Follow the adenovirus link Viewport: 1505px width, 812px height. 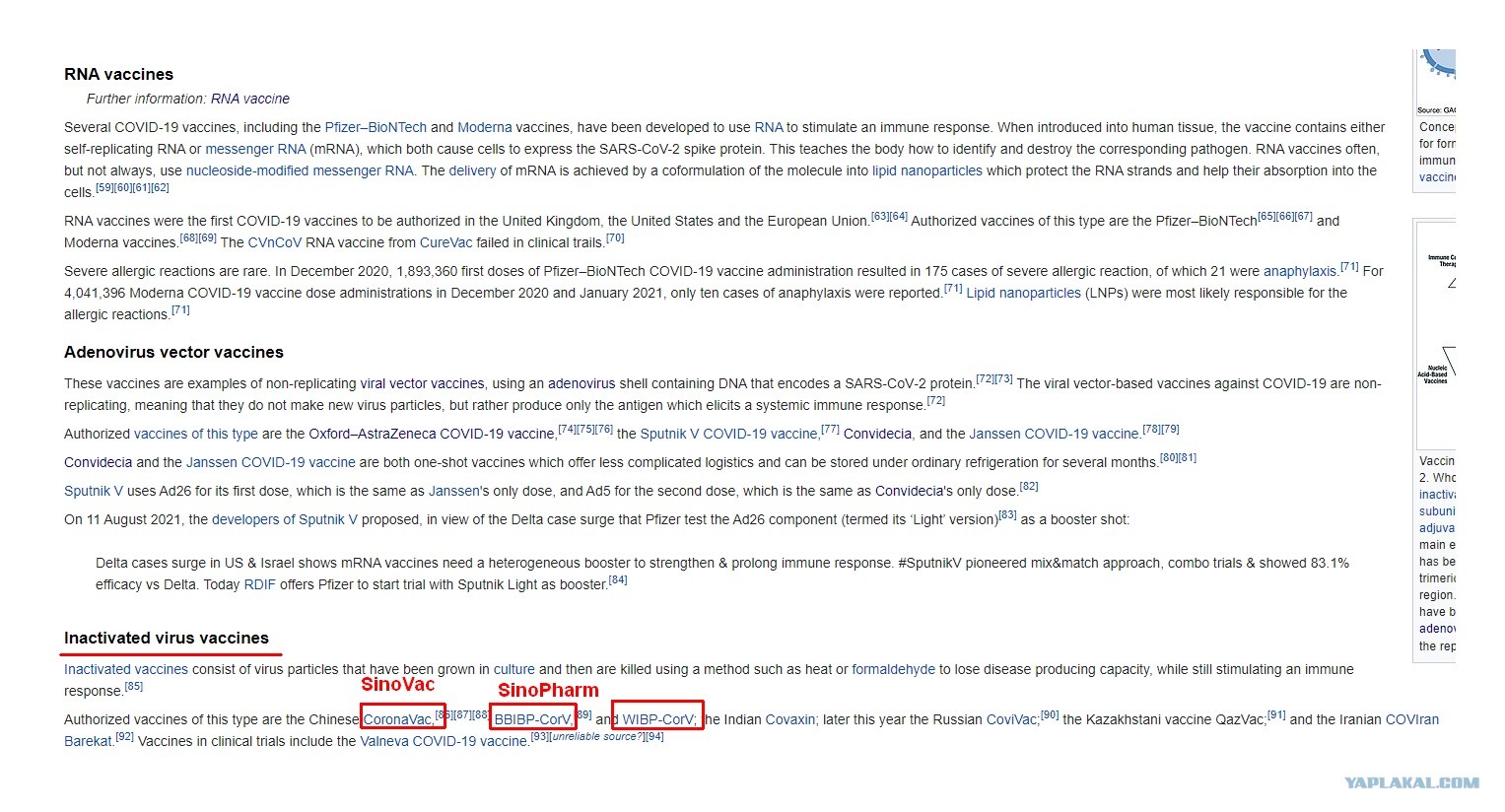tap(581, 383)
